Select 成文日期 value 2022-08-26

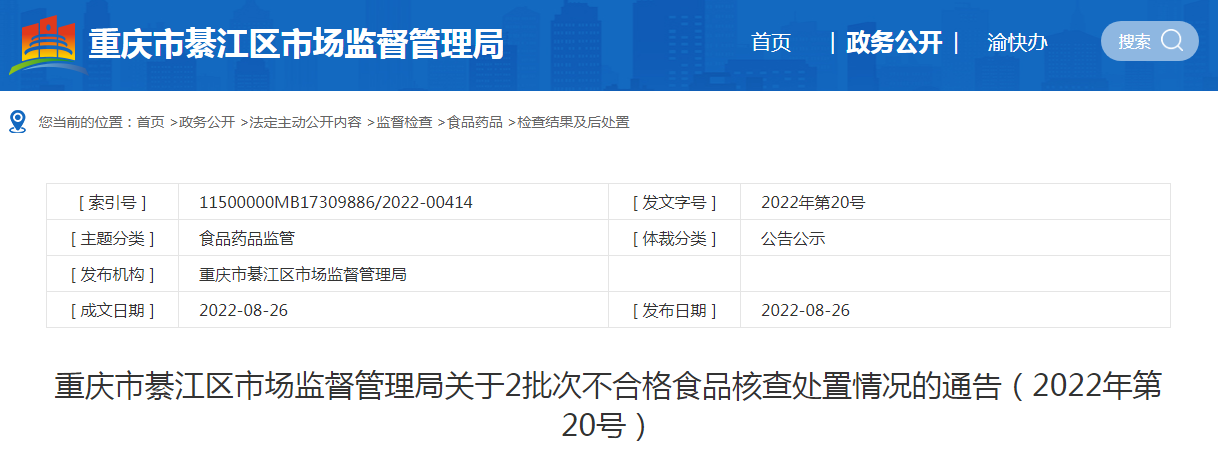pos(244,310)
